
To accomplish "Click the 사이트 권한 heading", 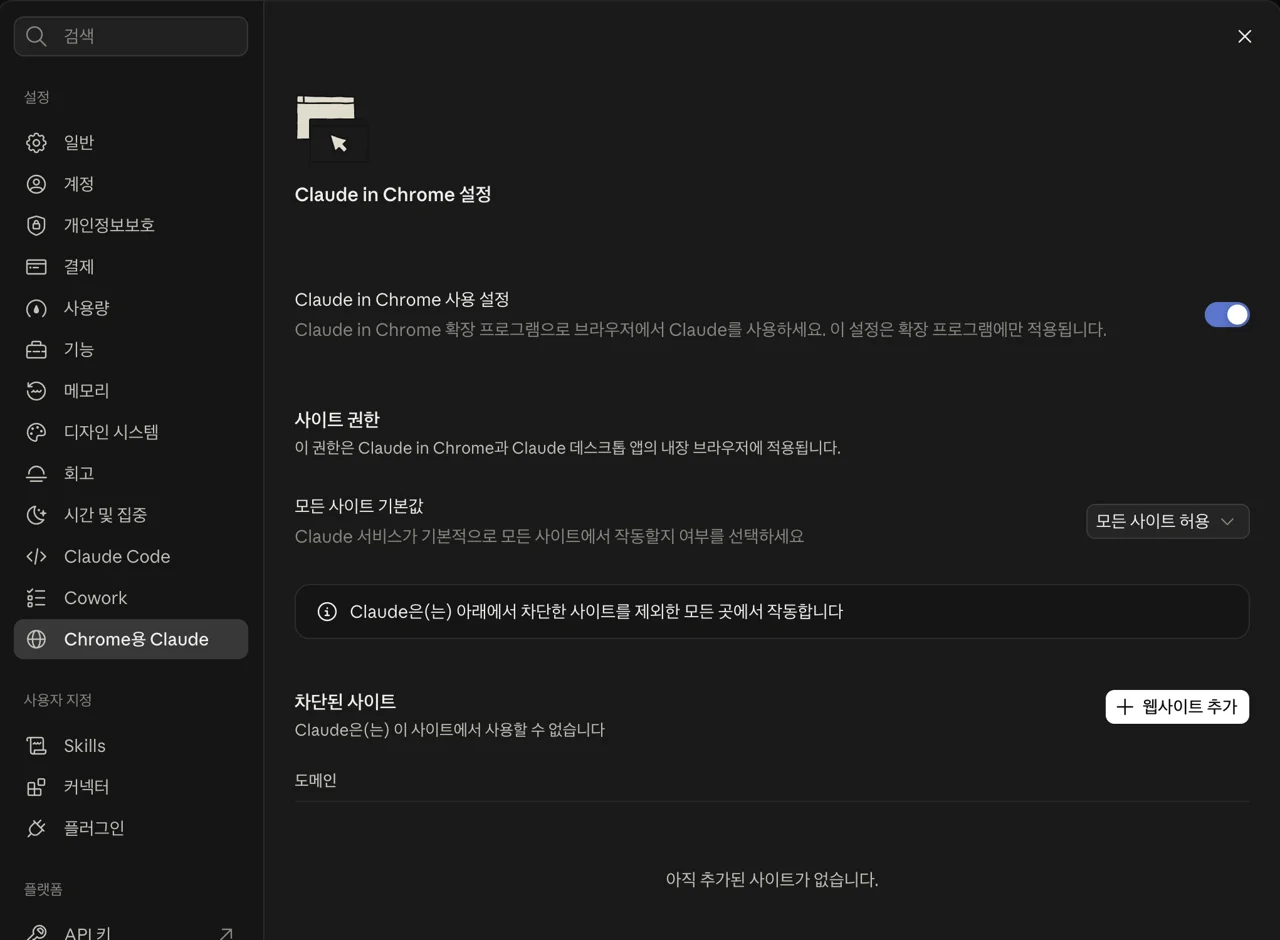I will click(337, 419).
